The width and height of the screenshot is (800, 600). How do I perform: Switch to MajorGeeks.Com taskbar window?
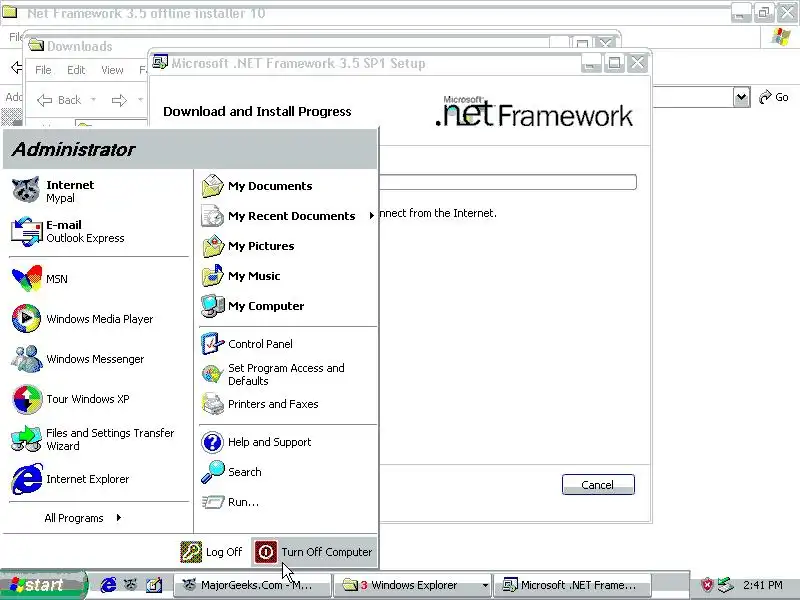[252, 585]
